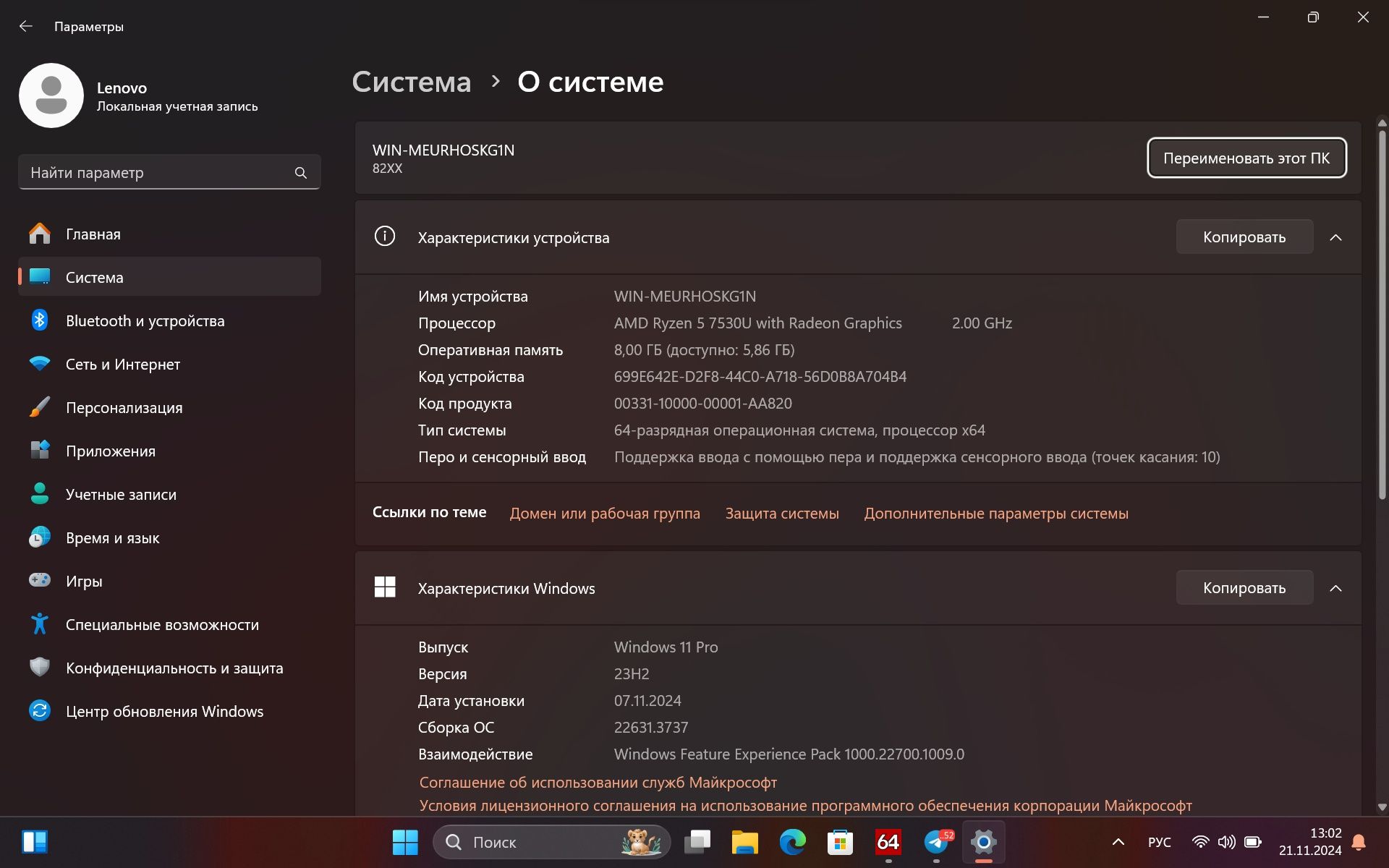The image size is (1389, 868).
Task: Click the Система breadcrumb heading
Action: pos(412,82)
